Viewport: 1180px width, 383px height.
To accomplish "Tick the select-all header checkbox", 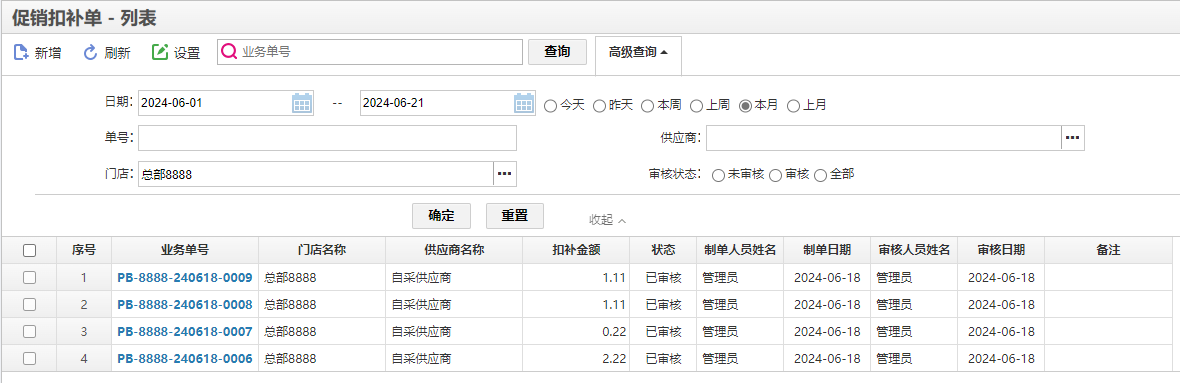I will click(x=29, y=251).
